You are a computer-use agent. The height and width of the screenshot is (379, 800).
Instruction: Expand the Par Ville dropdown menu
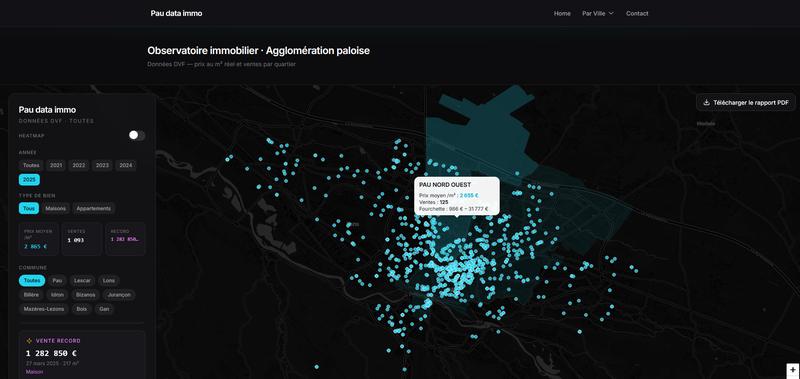pyautogui.click(x=598, y=13)
